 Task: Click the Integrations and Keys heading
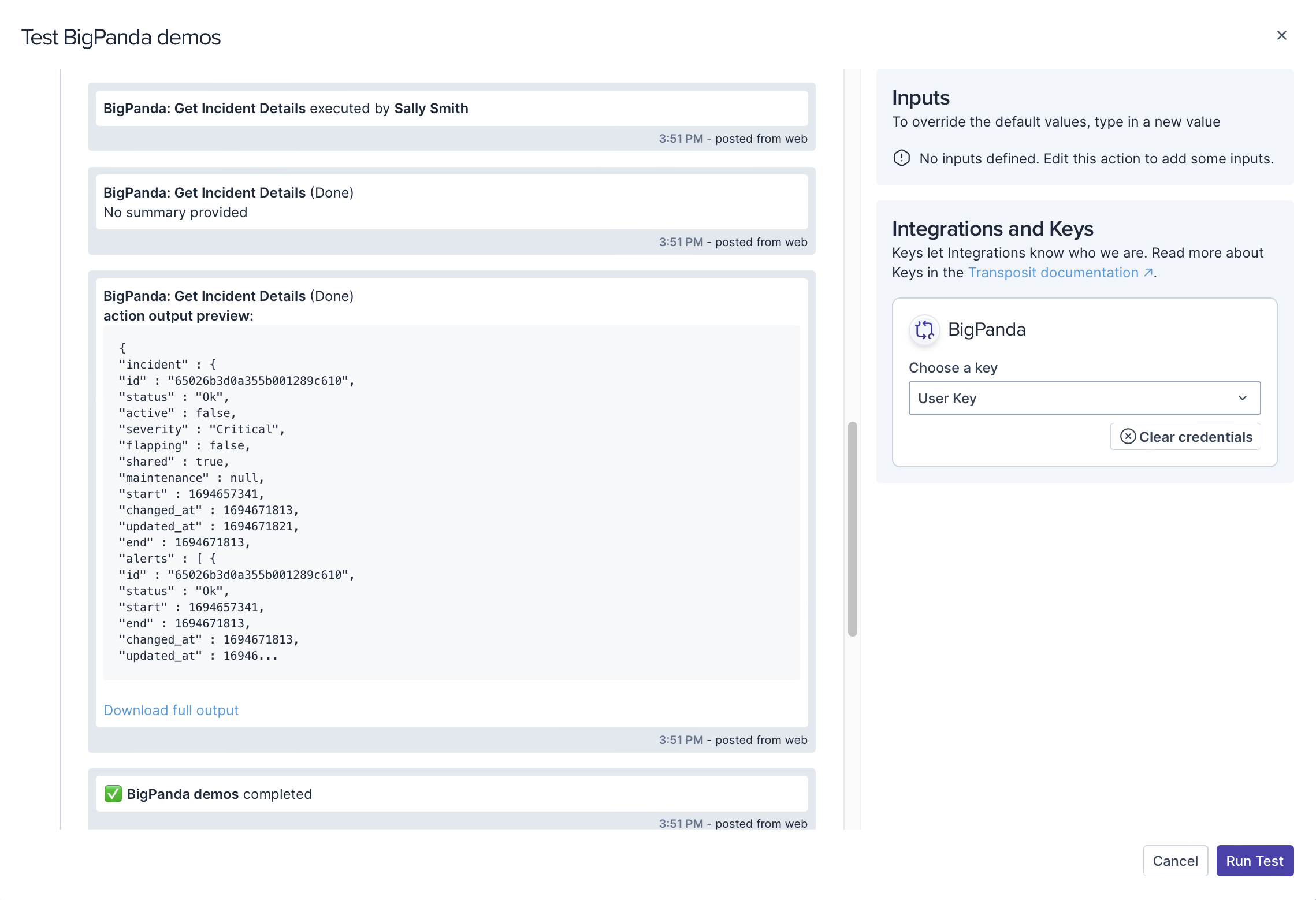point(992,229)
